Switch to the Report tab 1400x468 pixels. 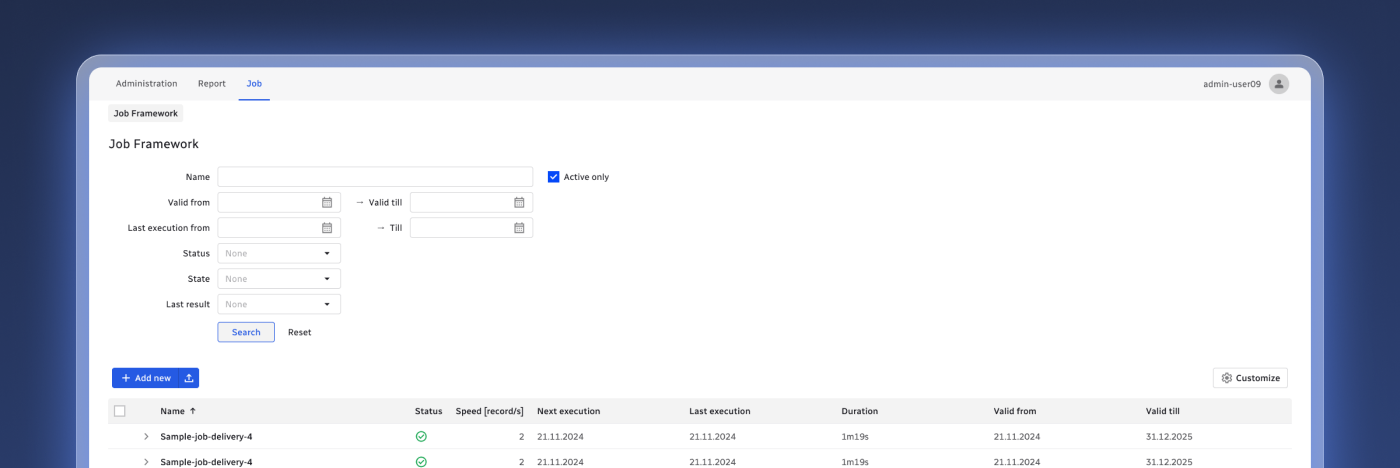point(212,84)
